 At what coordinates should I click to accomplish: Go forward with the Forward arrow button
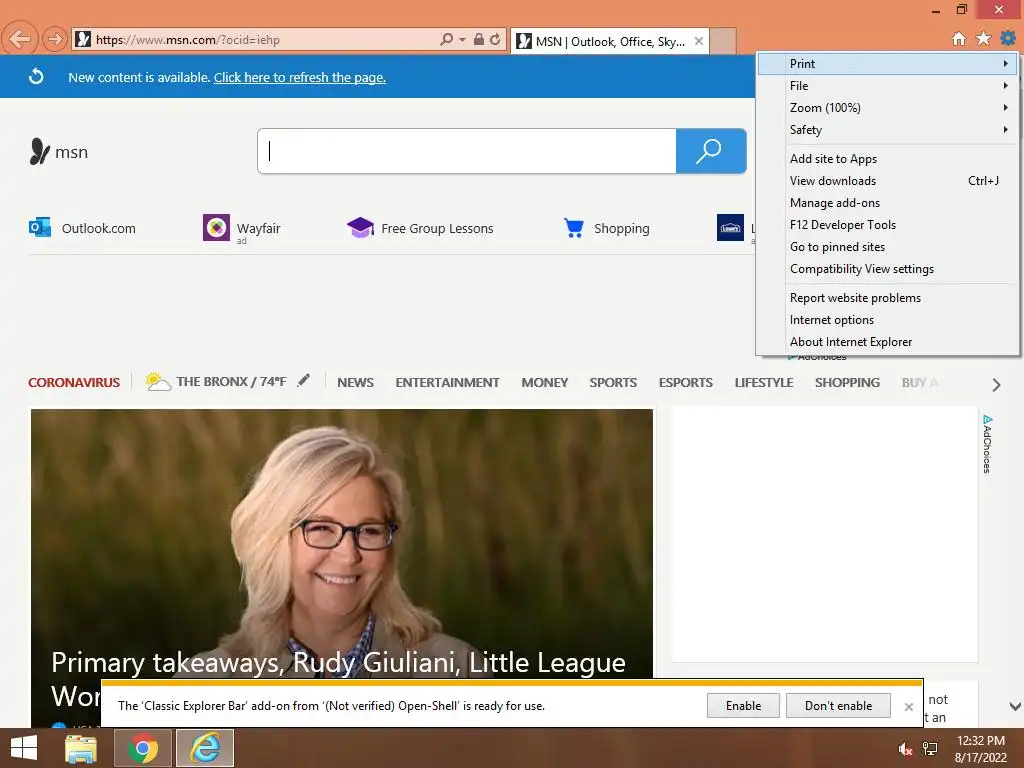click(55, 39)
